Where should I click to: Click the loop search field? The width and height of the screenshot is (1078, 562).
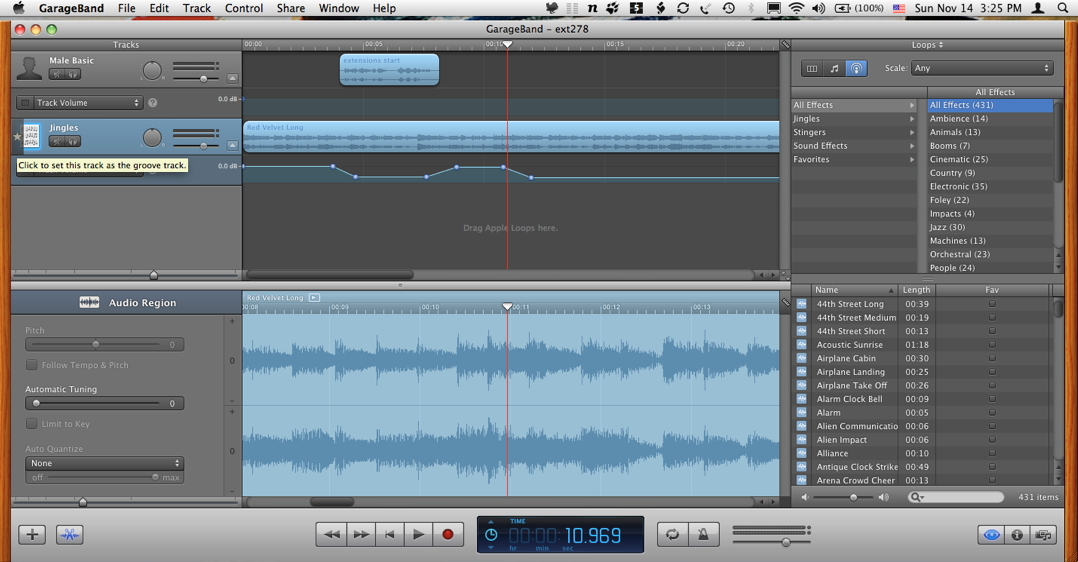tap(956, 497)
